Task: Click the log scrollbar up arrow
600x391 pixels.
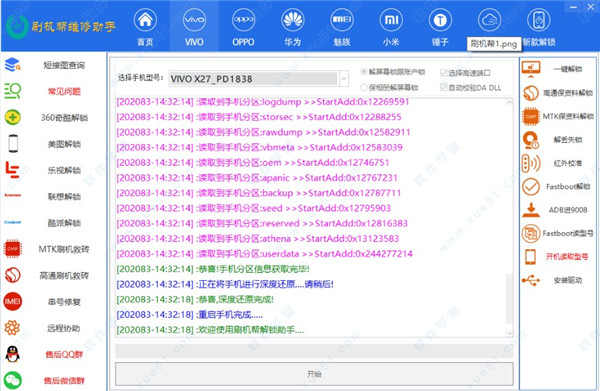Action: [x=509, y=102]
